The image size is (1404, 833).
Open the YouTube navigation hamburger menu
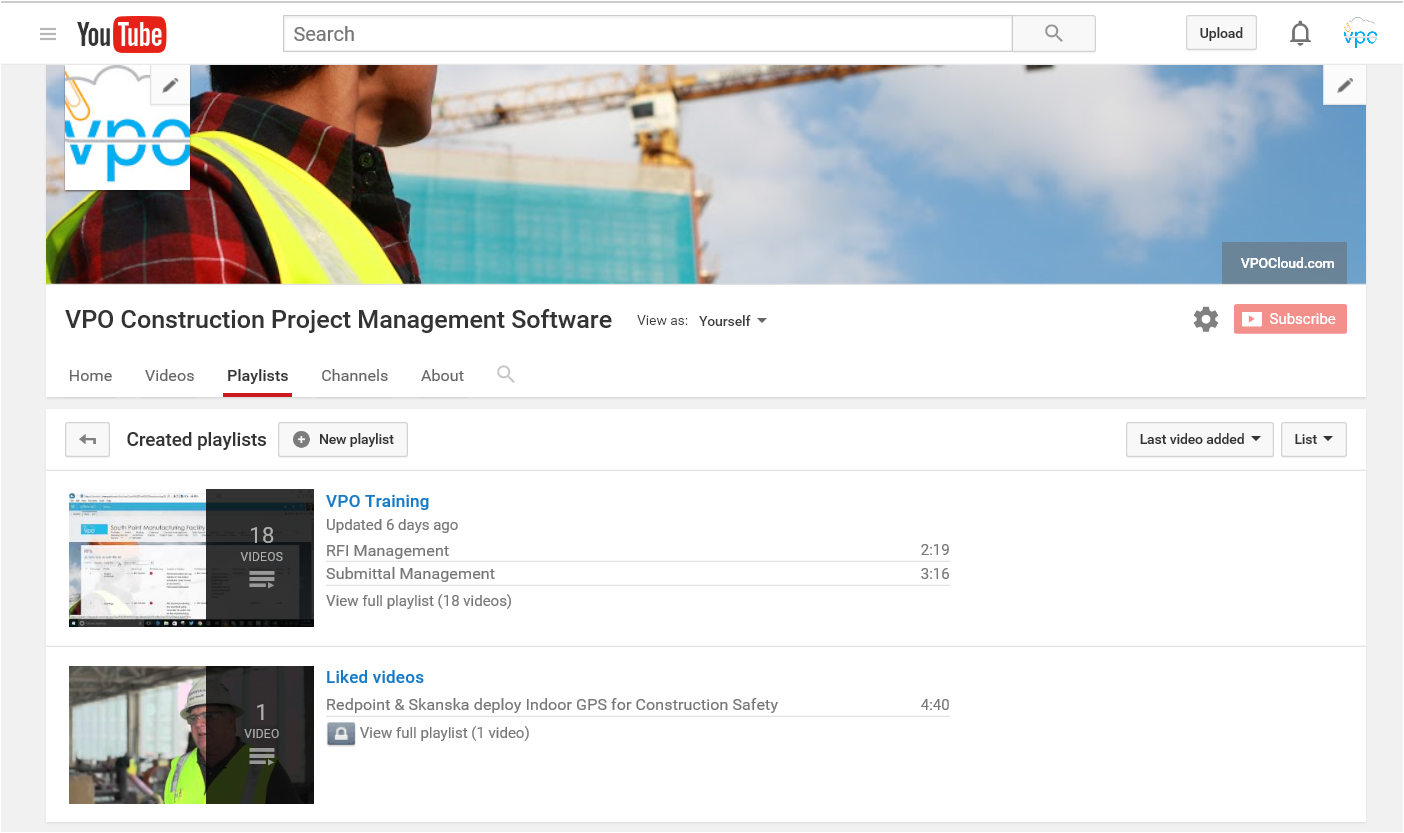[x=47, y=33]
